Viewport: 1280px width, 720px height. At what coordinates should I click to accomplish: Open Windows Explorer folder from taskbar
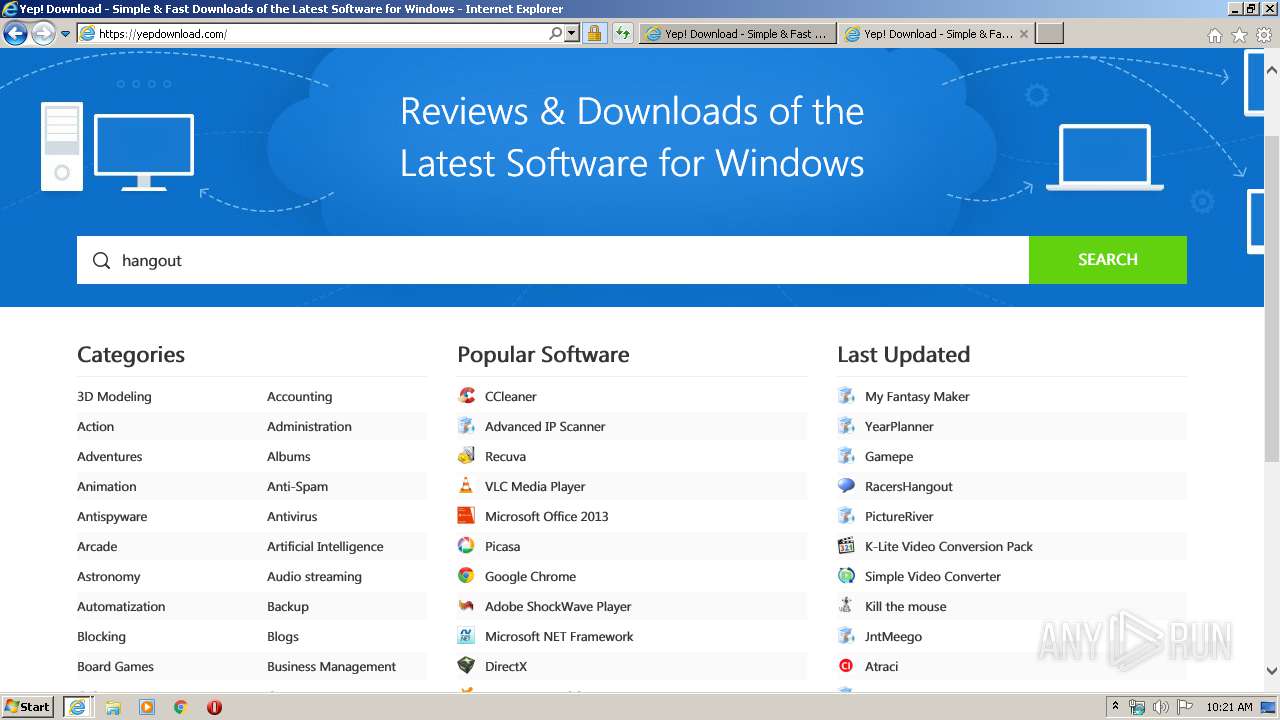[113, 707]
